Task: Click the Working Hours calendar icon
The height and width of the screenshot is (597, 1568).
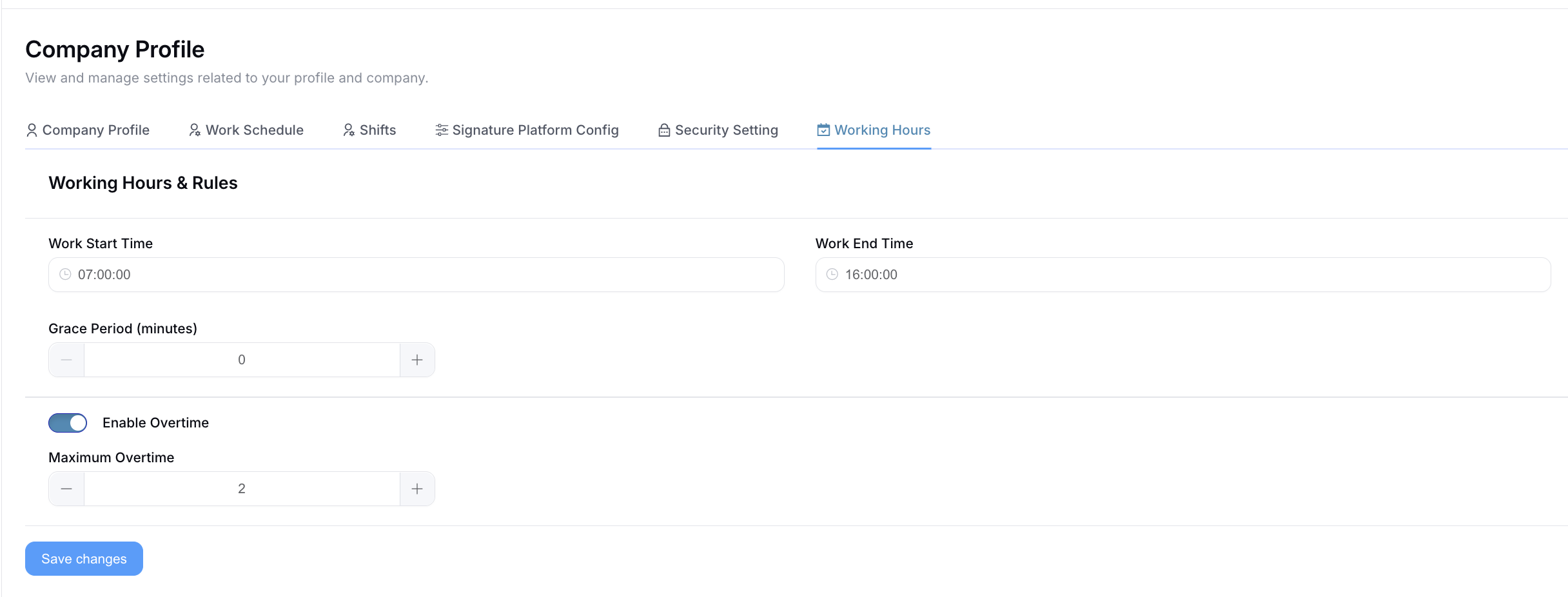Action: [x=823, y=130]
